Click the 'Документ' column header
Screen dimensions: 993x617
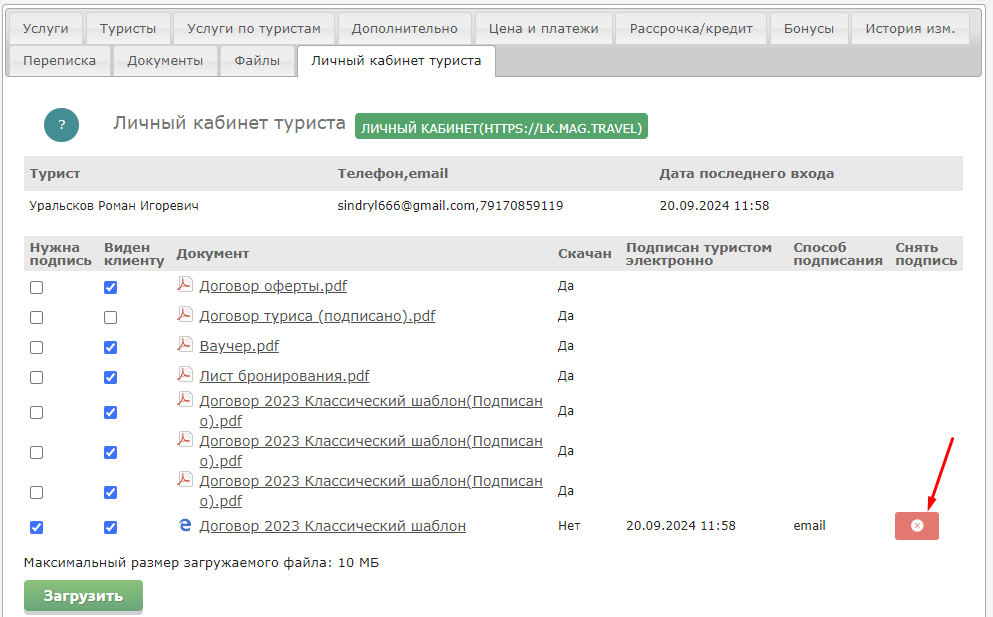point(213,254)
